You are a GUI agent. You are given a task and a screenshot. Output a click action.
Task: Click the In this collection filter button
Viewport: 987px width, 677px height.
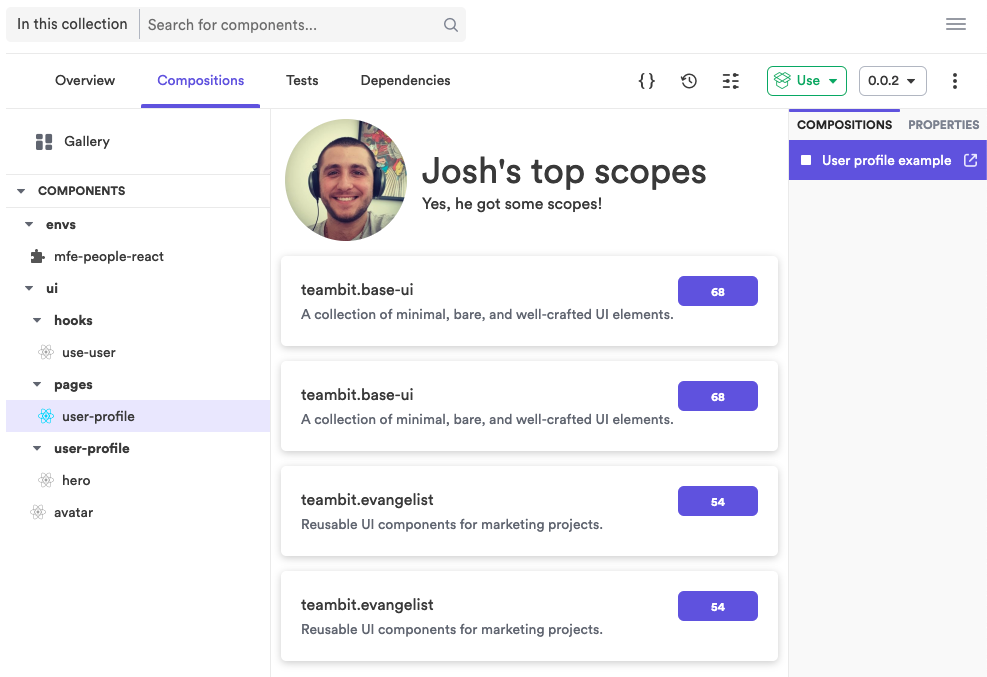[x=72, y=24]
